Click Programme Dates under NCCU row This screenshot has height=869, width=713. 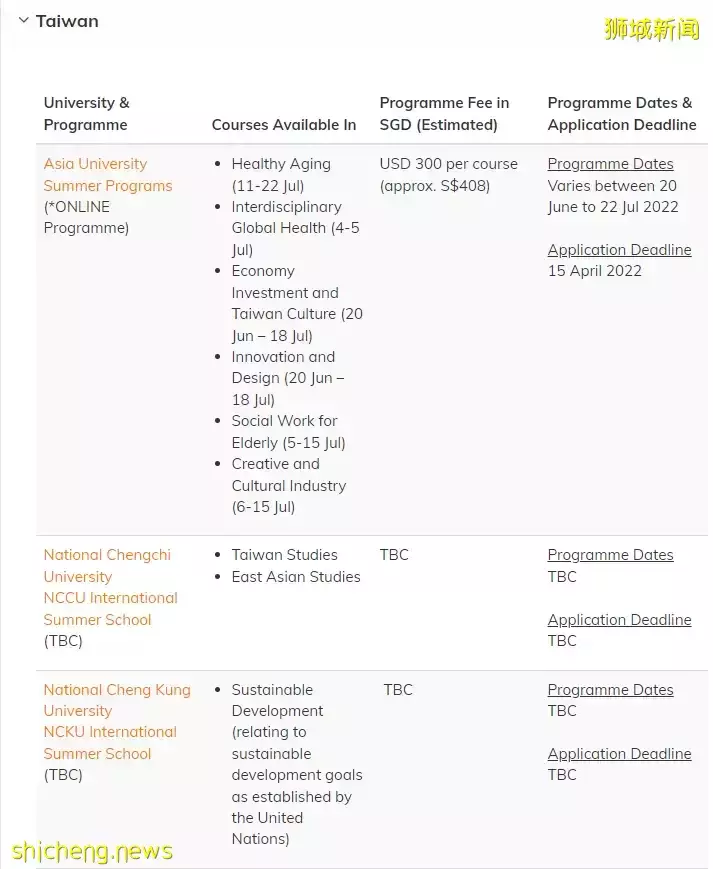click(x=610, y=555)
